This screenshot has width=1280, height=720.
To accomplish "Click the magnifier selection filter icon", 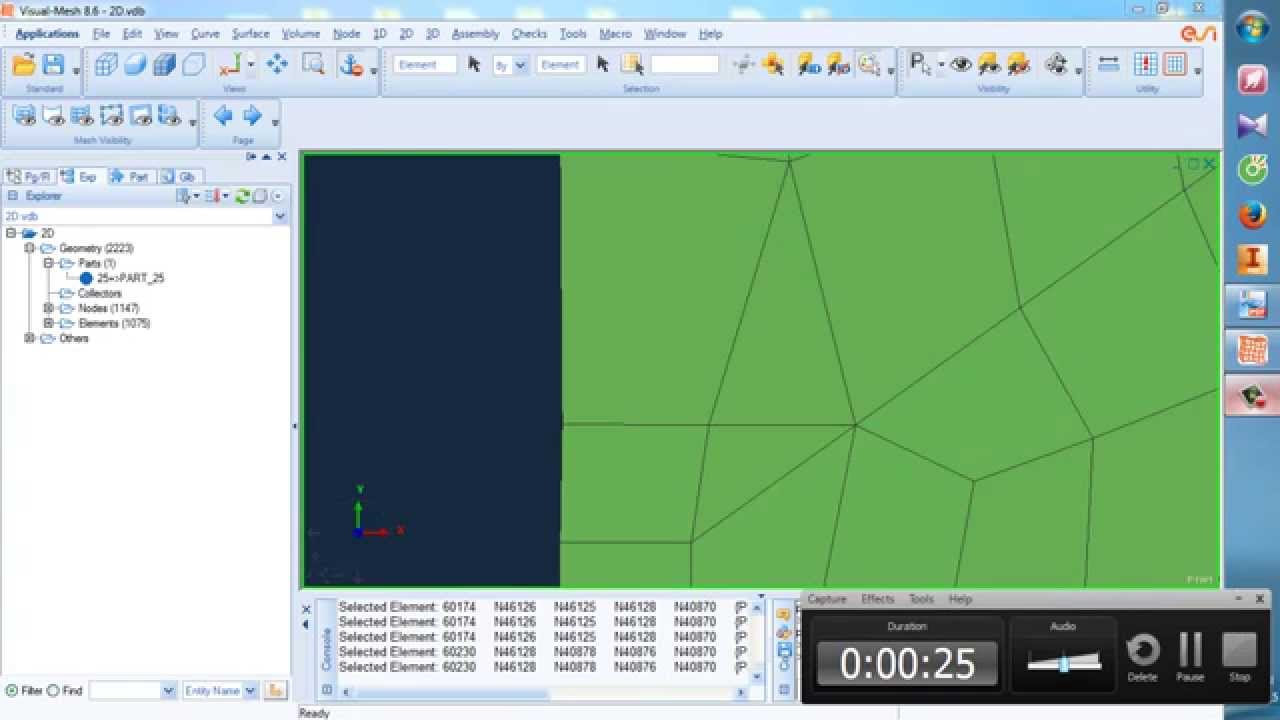I will click(869, 65).
